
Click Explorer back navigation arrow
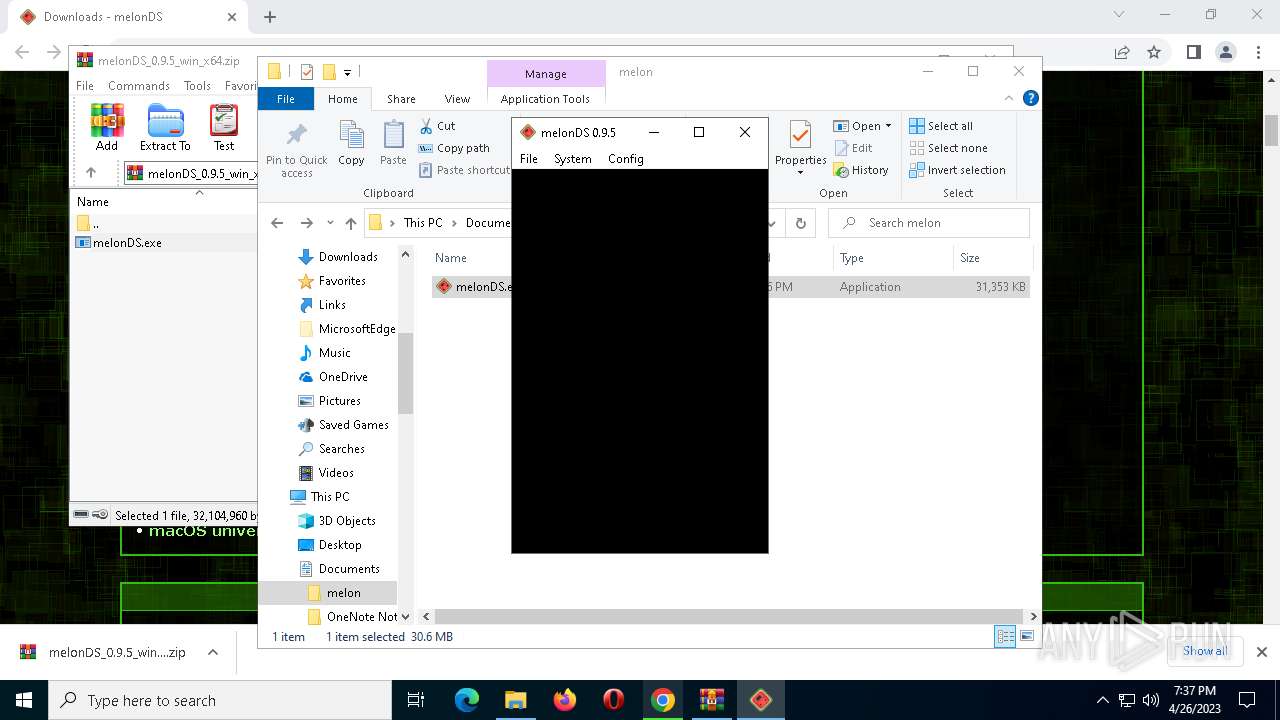[278, 223]
